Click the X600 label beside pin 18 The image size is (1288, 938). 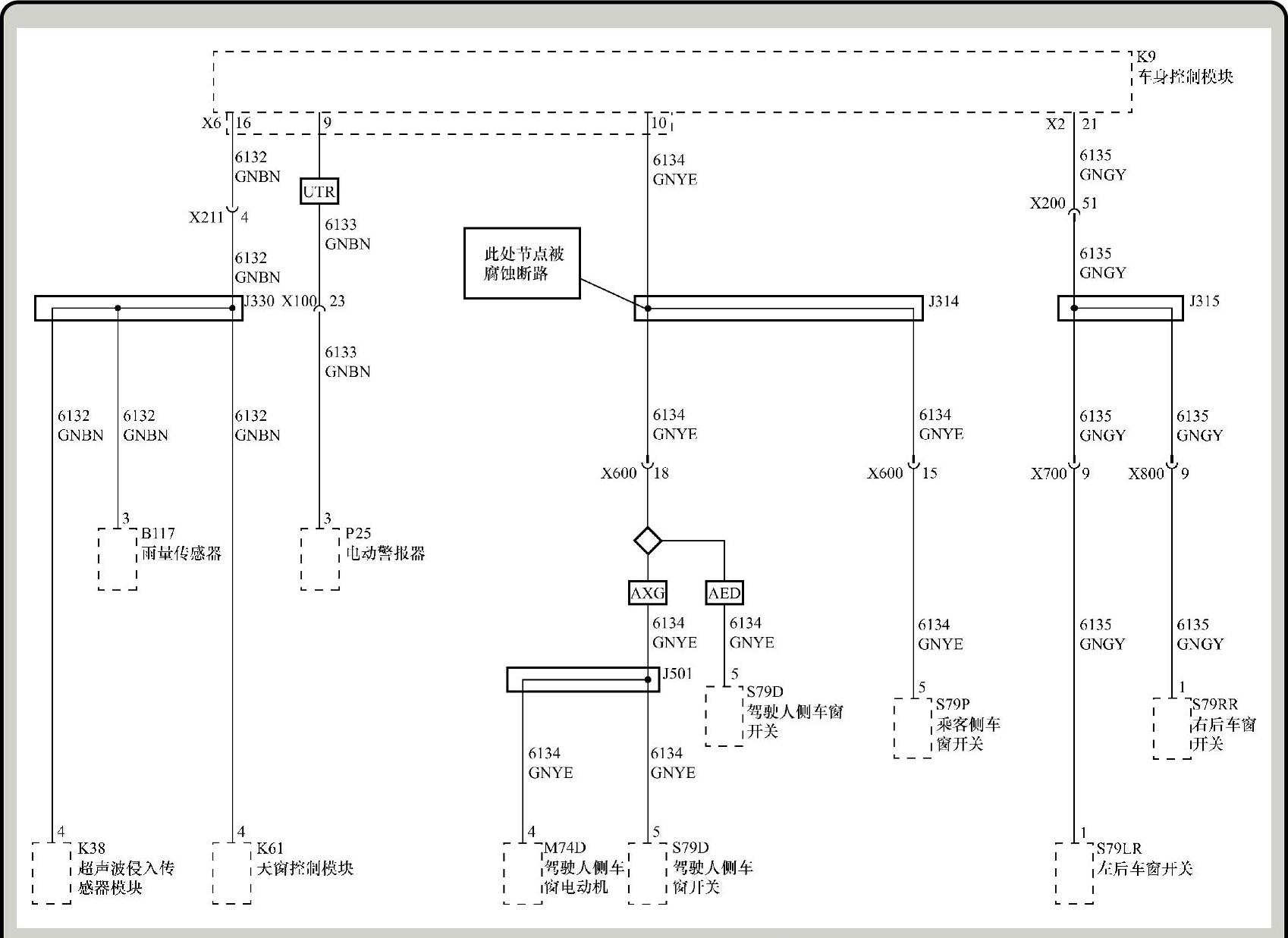click(619, 473)
